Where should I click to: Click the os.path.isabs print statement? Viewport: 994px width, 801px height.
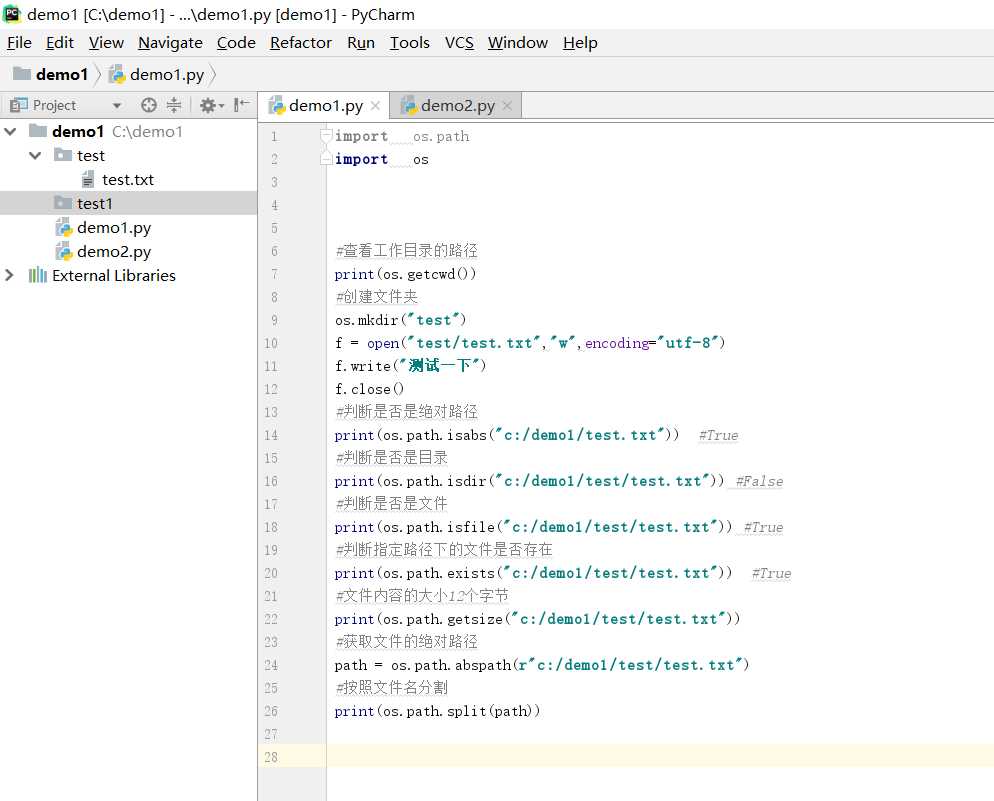507,435
